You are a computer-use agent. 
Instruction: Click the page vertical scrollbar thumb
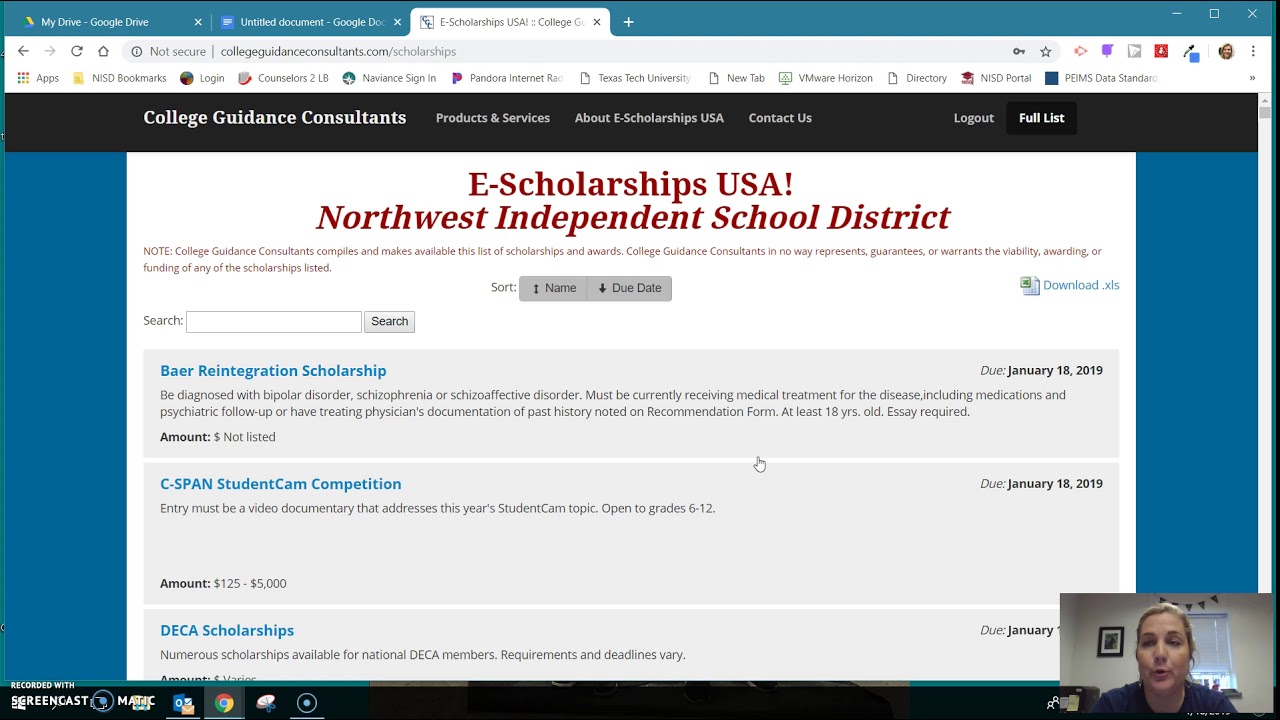[x=1265, y=113]
